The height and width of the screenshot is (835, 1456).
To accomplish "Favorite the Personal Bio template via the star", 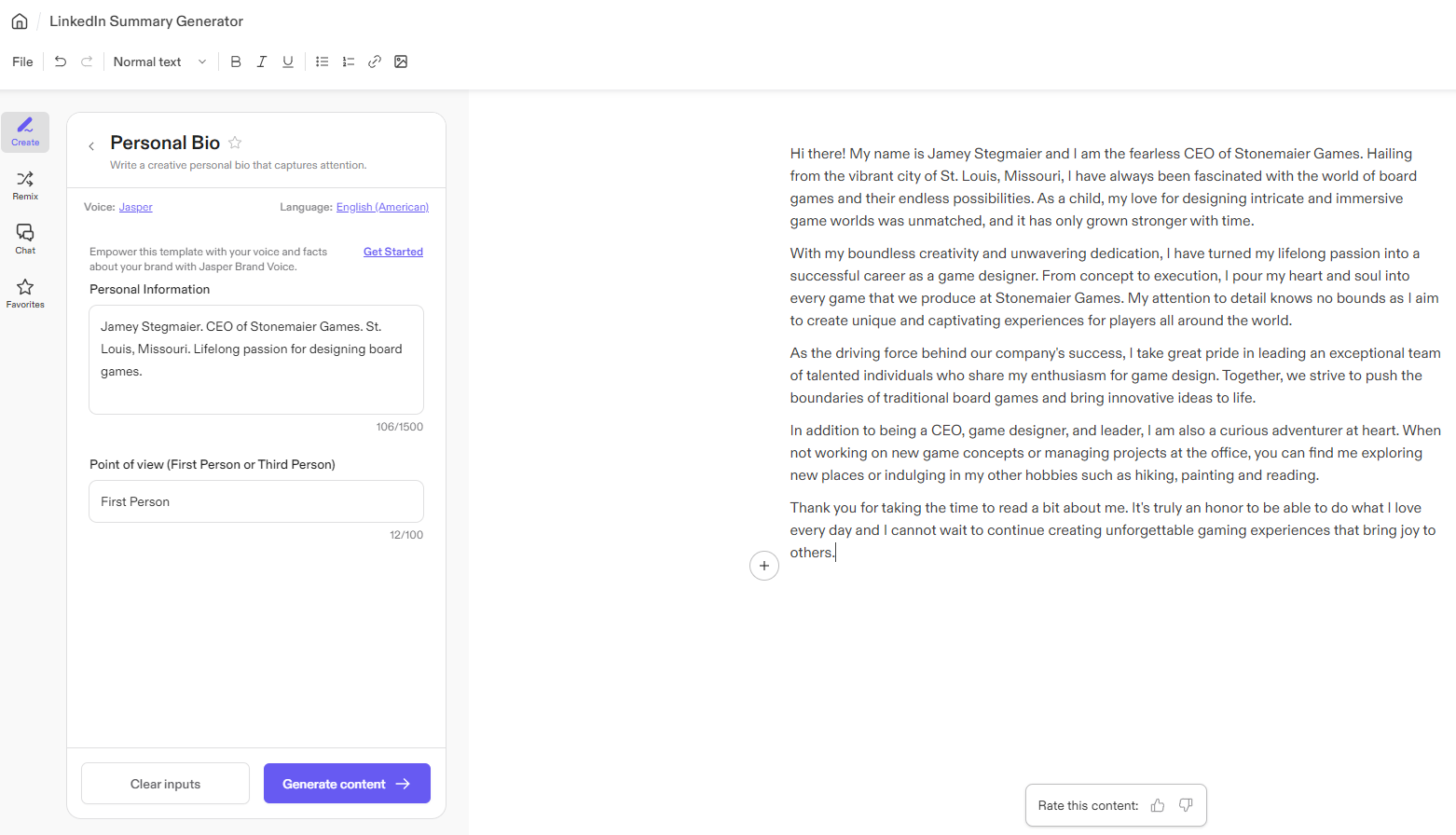I will coord(234,142).
